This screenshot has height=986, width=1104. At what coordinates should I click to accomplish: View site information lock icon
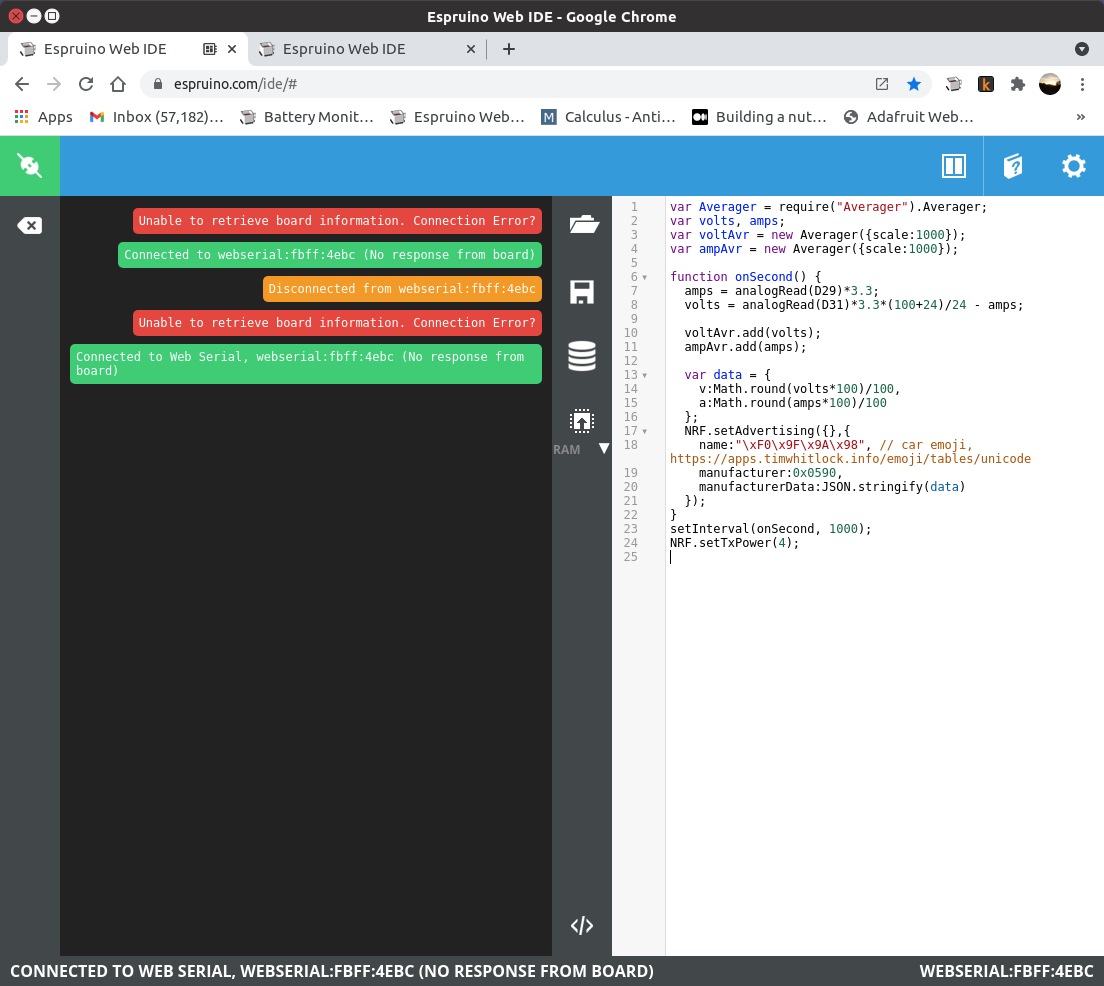point(158,85)
